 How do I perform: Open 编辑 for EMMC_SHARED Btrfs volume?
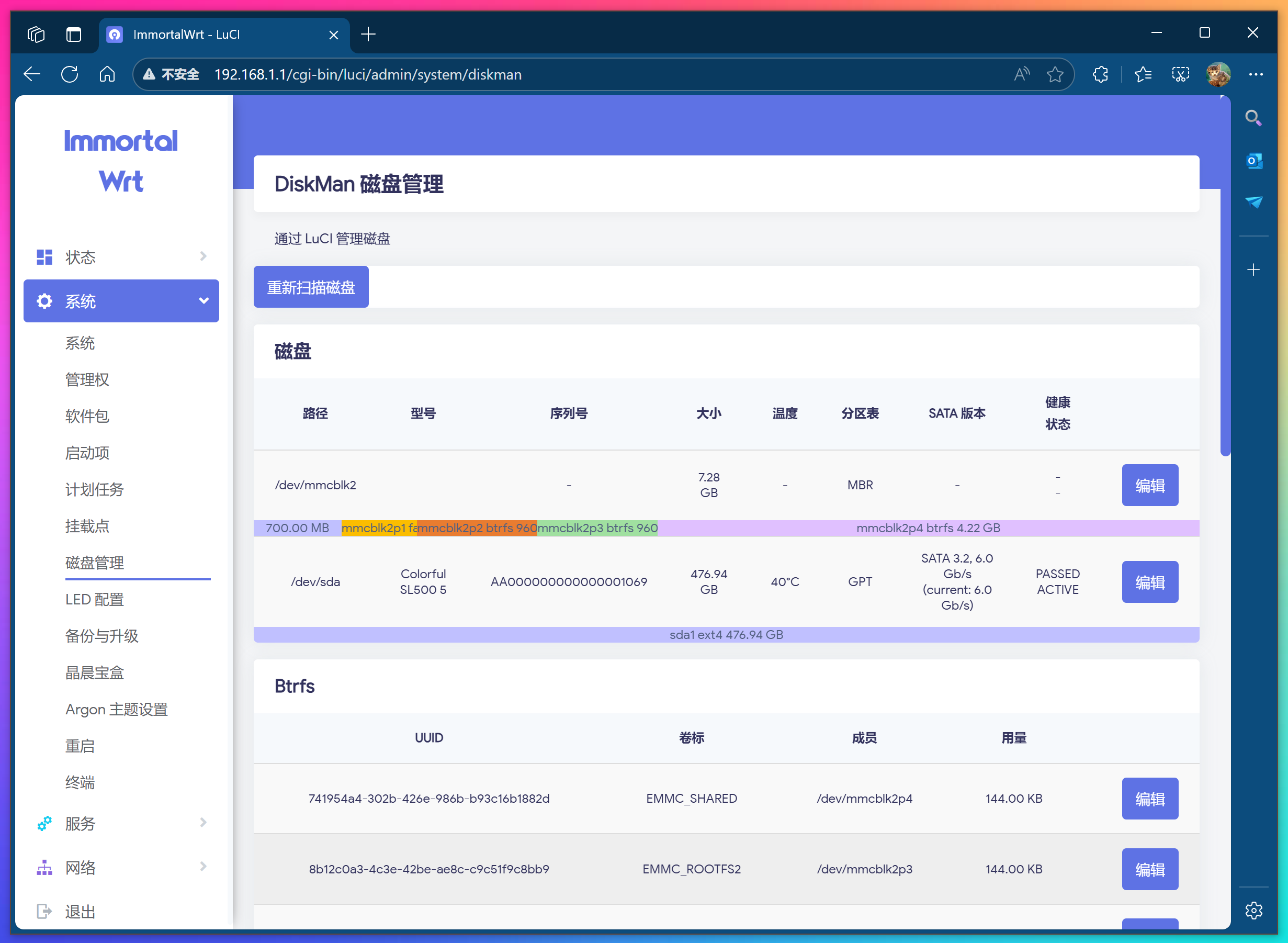(x=1149, y=799)
